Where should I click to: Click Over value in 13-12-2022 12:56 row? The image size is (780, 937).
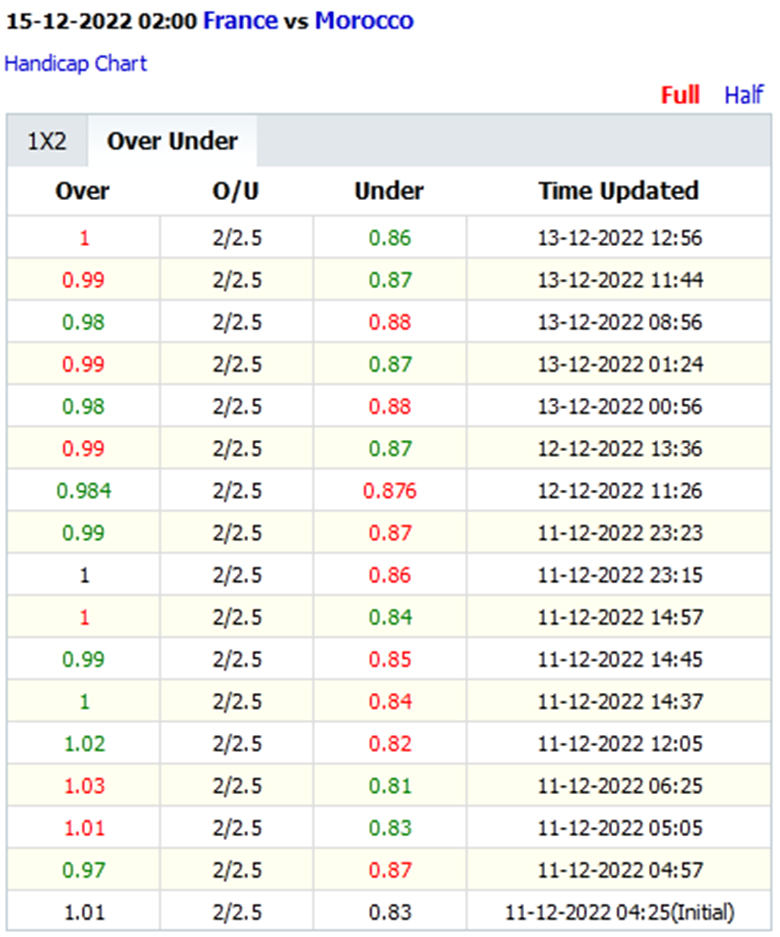click(x=84, y=238)
